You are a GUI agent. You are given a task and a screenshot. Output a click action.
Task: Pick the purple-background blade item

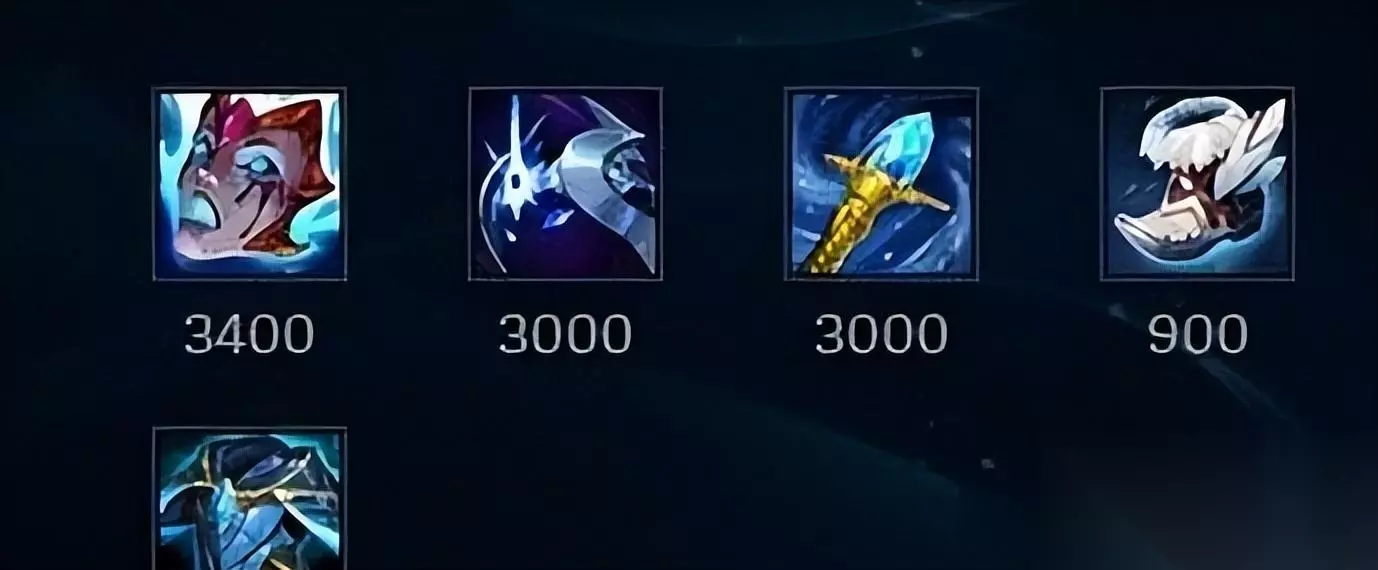565,184
